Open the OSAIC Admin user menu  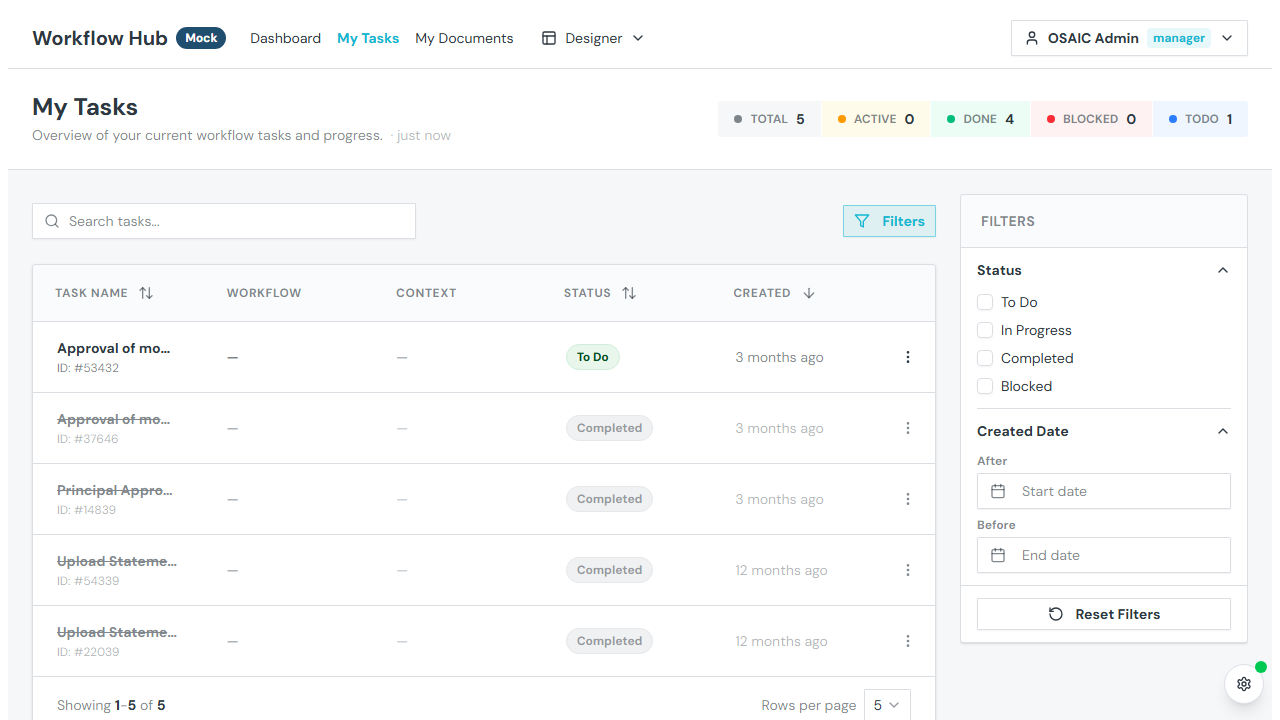1129,38
